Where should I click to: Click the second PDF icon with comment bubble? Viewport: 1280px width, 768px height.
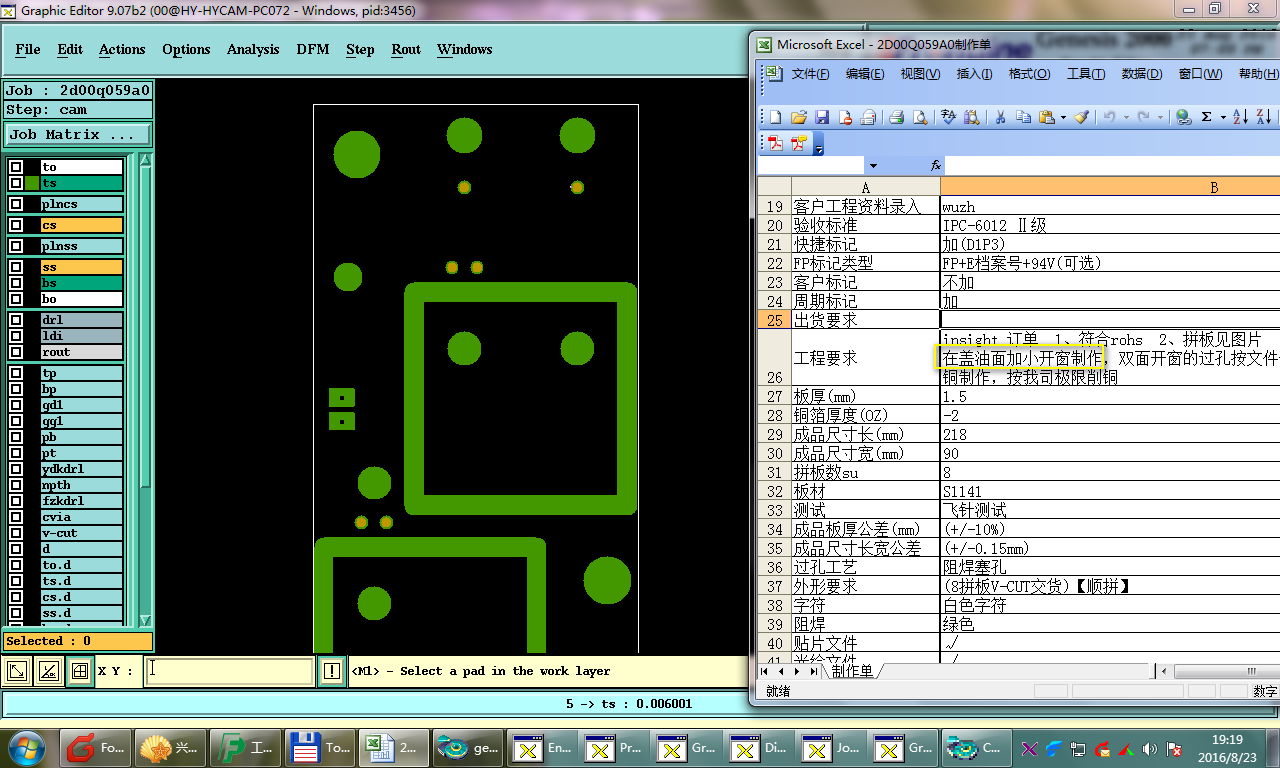click(x=798, y=143)
